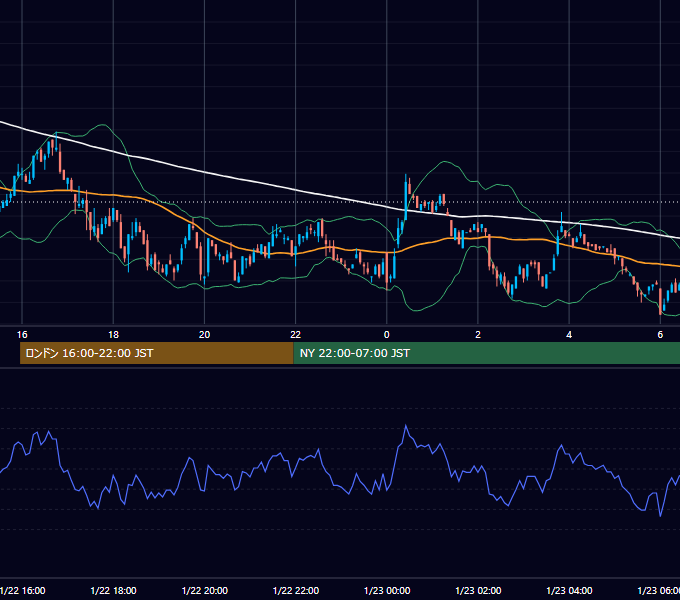Click the time axis label 6
The width and height of the screenshot is (680, 600).
tap(660, 335)
